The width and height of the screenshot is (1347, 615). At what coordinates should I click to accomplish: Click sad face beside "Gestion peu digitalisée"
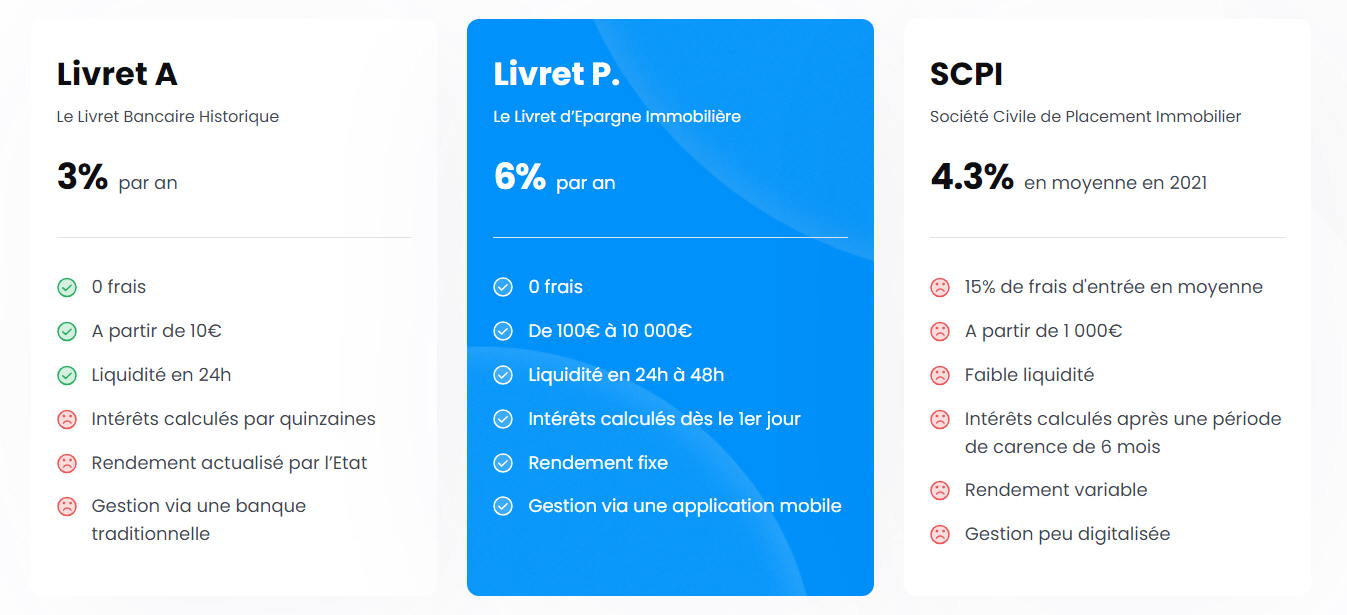click(940, 535)
